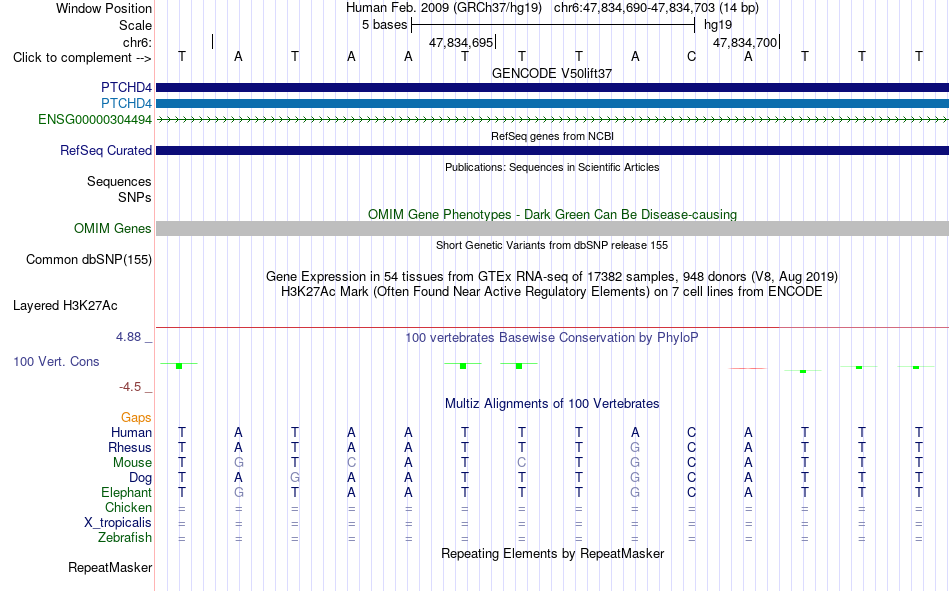Screen dimensions: 950x591
Task: Select the OMIM Genes track label
Action: point(113,229)
